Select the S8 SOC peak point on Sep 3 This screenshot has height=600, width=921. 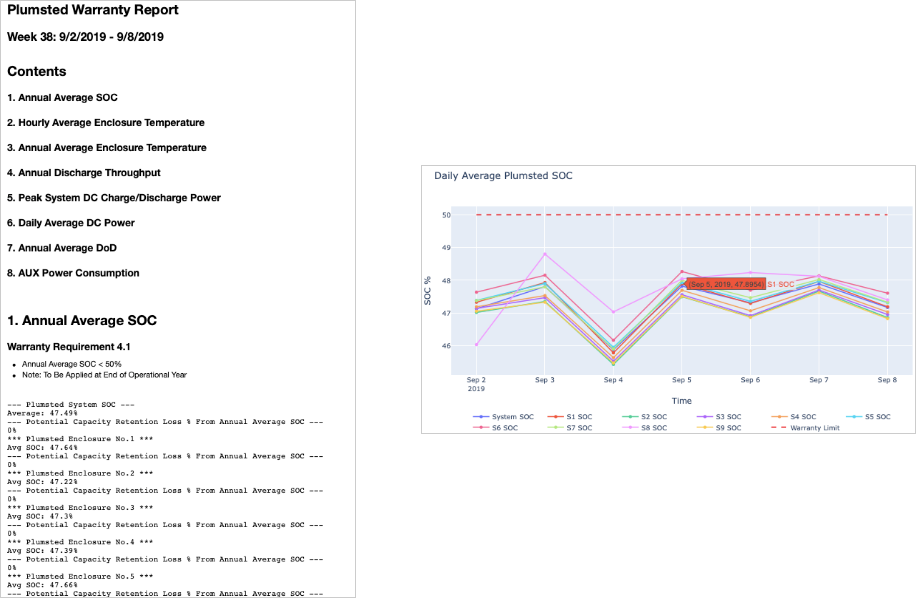tap(545, 254)
